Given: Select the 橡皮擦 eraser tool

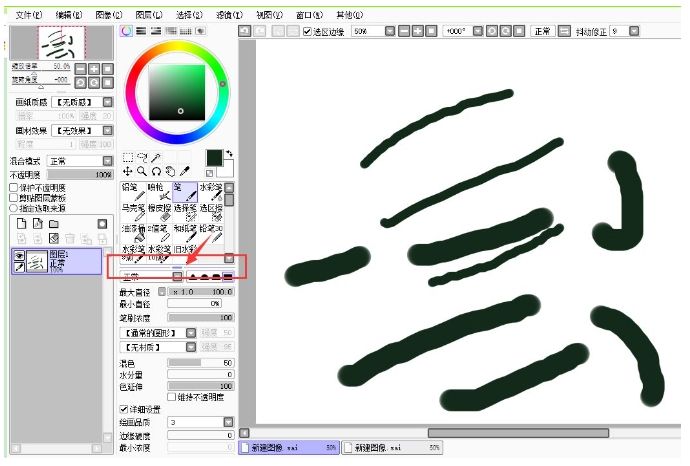Looking at the screenshot, I should pyautogui.click(x=159, y=213).
